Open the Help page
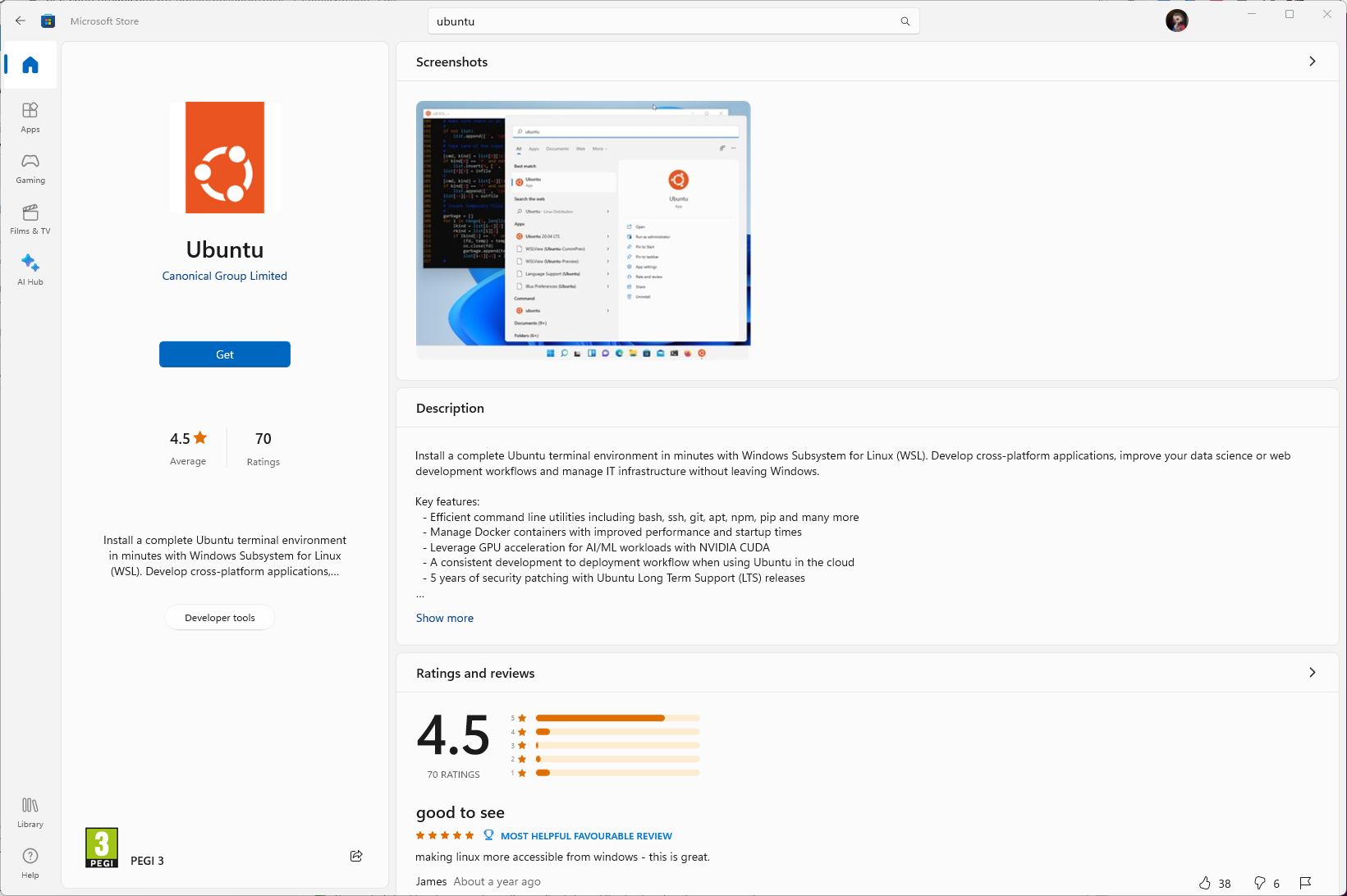Viewport: 1347px width, 896px height. pyautogui.click(x=30, y=863)
